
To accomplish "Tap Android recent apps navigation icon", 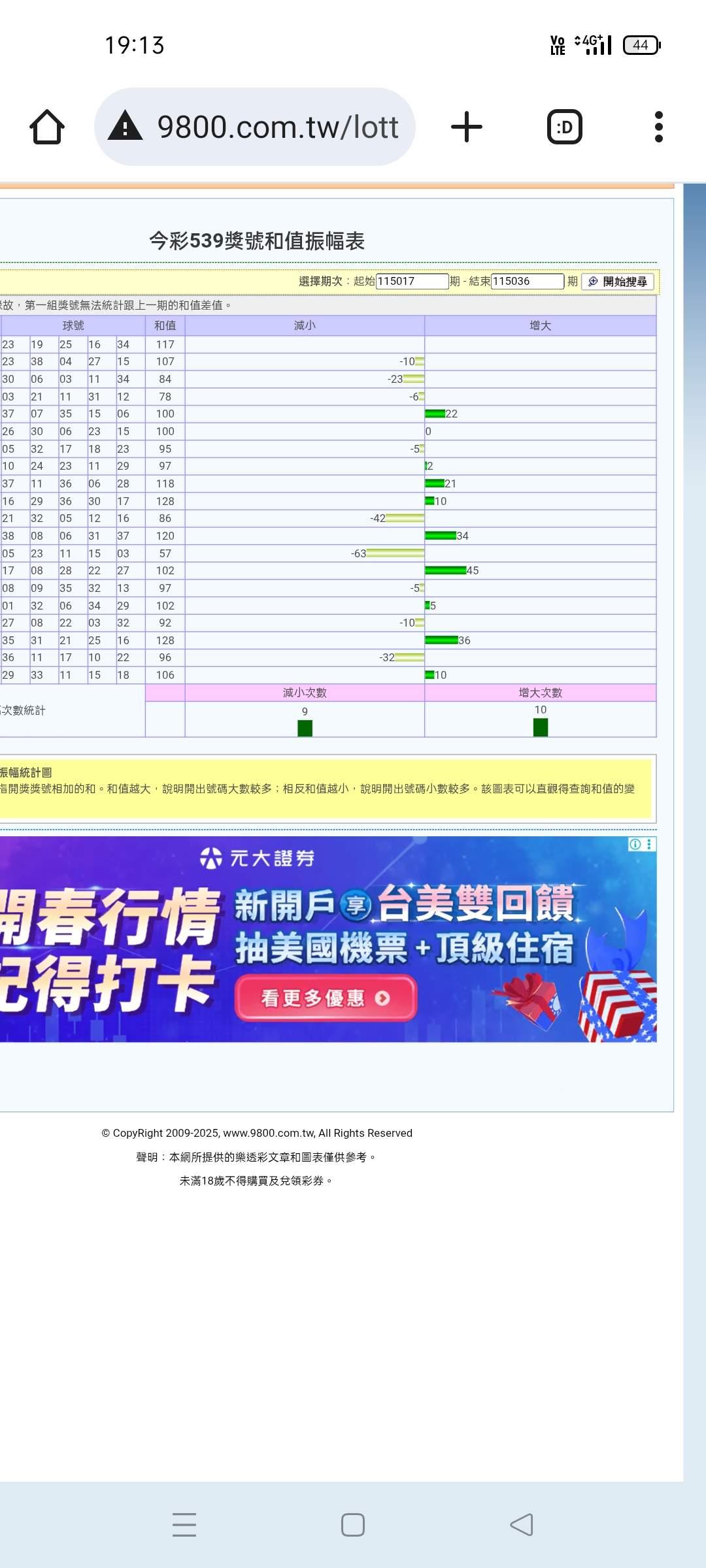I will pyautogui.click(x=184, y=1525).
